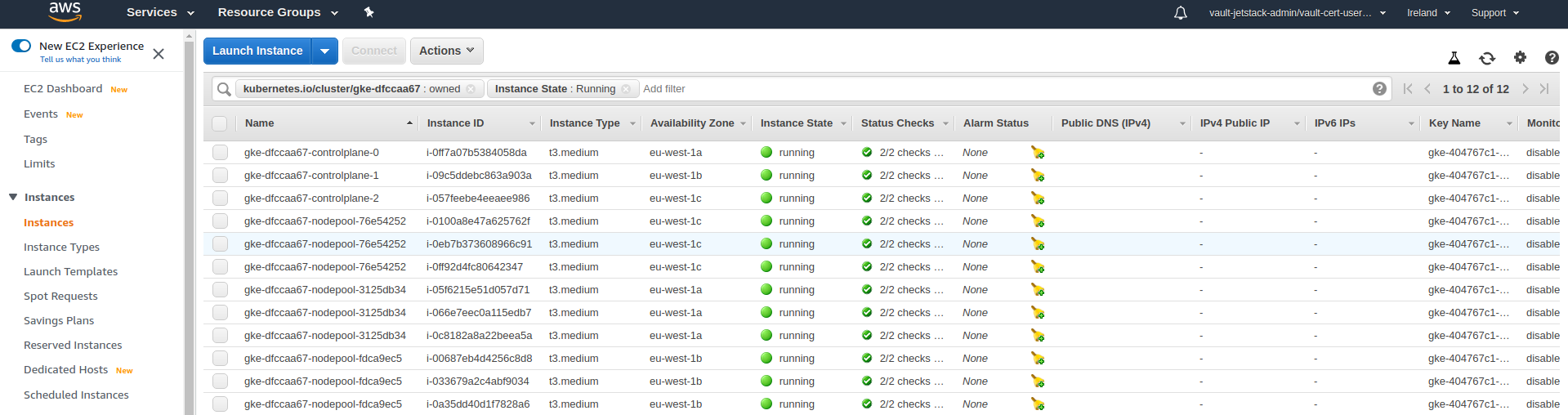Select checkbox for gke-dfccaa67-controlplane-2

[x=220, y=199]
